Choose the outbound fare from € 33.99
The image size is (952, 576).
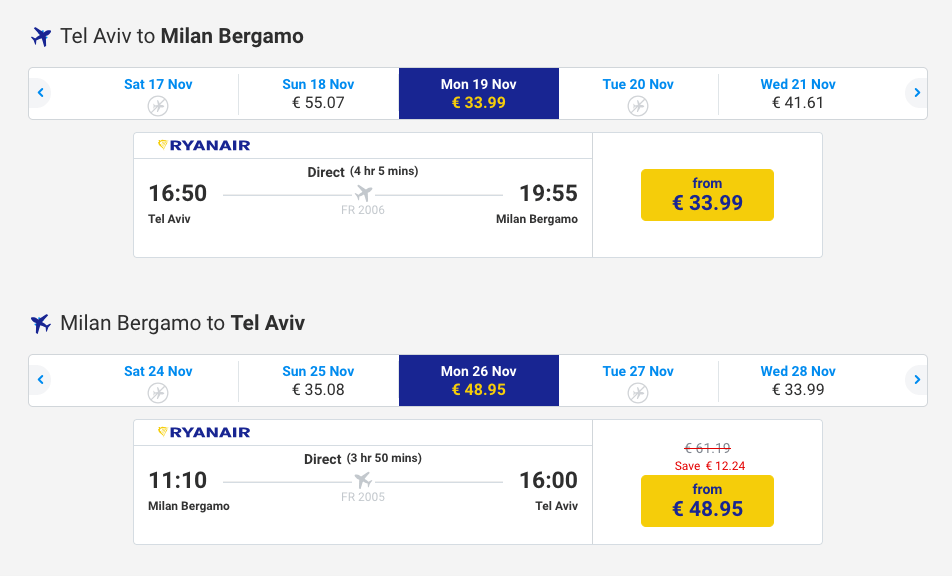coord(707,194)
